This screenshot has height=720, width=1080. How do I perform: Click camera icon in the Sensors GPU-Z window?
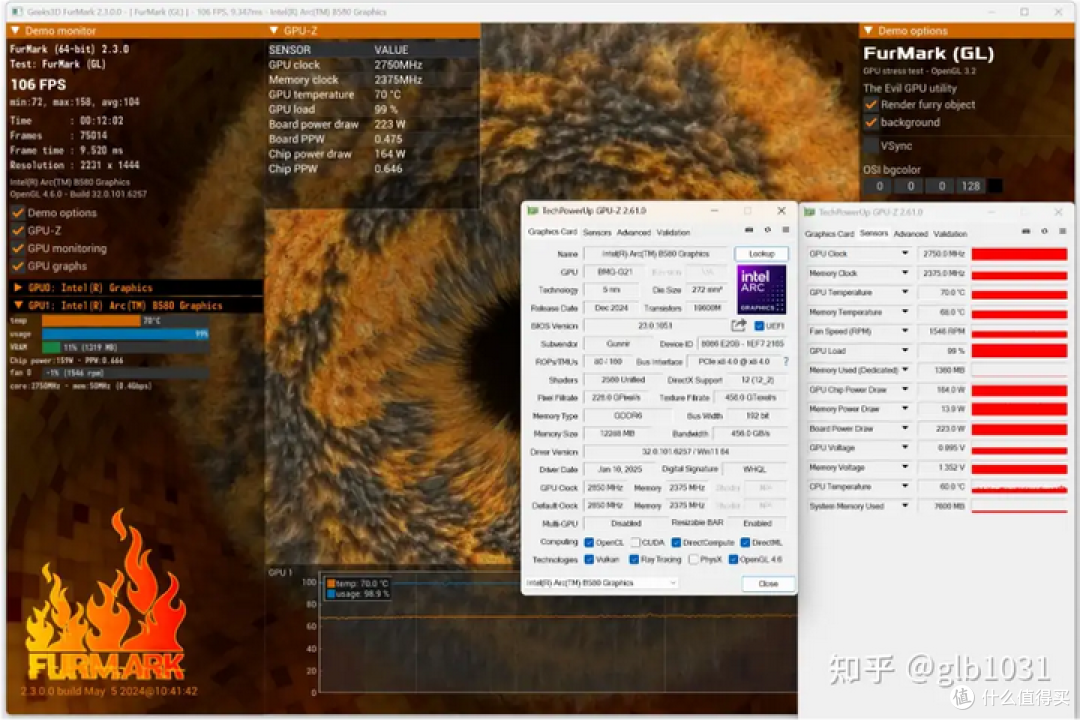(1026, 232)
